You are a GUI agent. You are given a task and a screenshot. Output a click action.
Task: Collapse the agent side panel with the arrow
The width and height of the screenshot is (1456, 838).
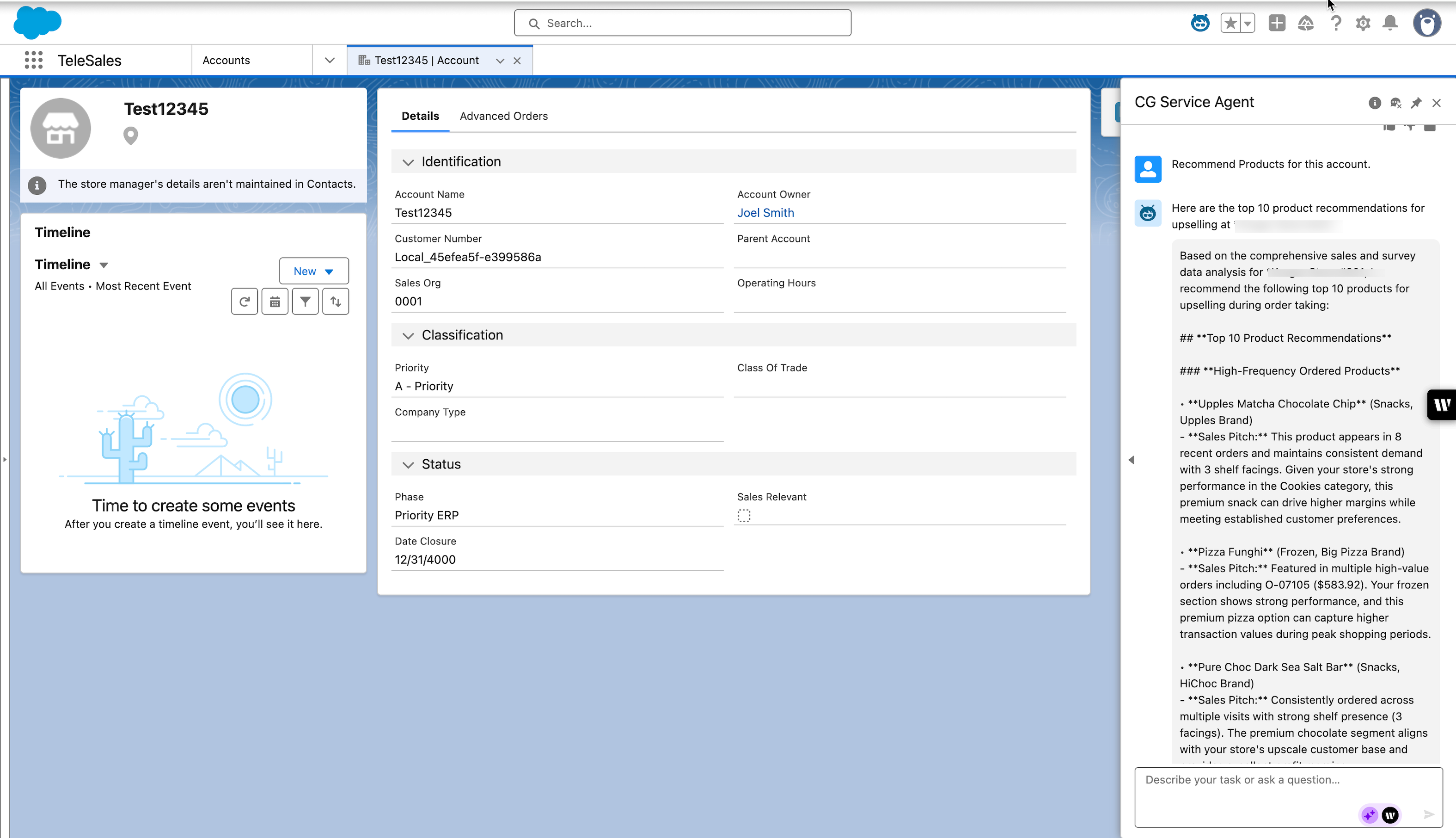tap(1131, 460)
